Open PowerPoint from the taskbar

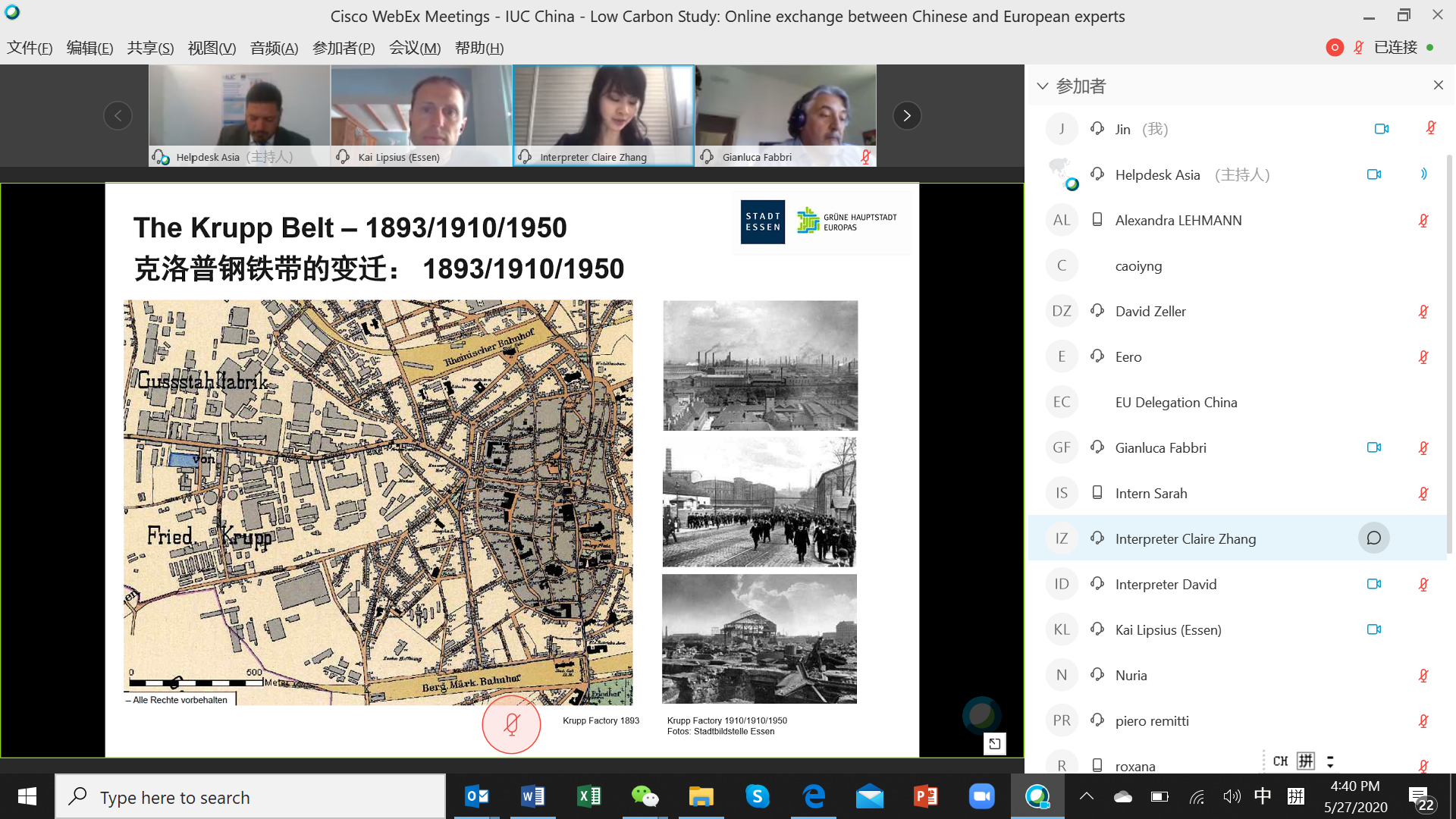click(x=925, y=796)
